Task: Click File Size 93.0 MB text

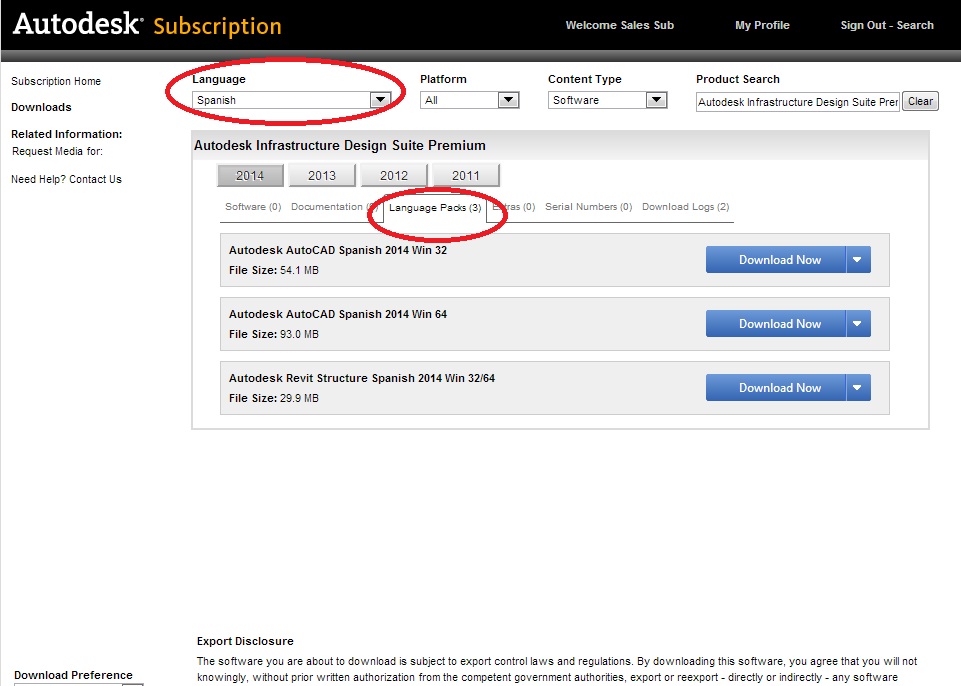Action: point(273,334)
